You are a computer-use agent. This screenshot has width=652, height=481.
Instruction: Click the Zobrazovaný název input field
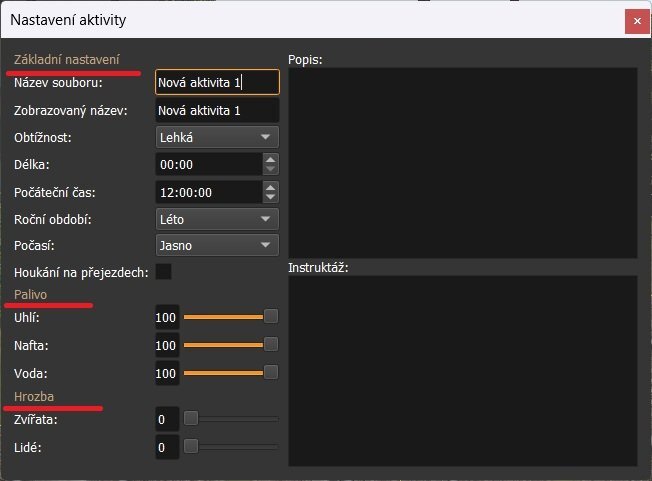(217, 110)
